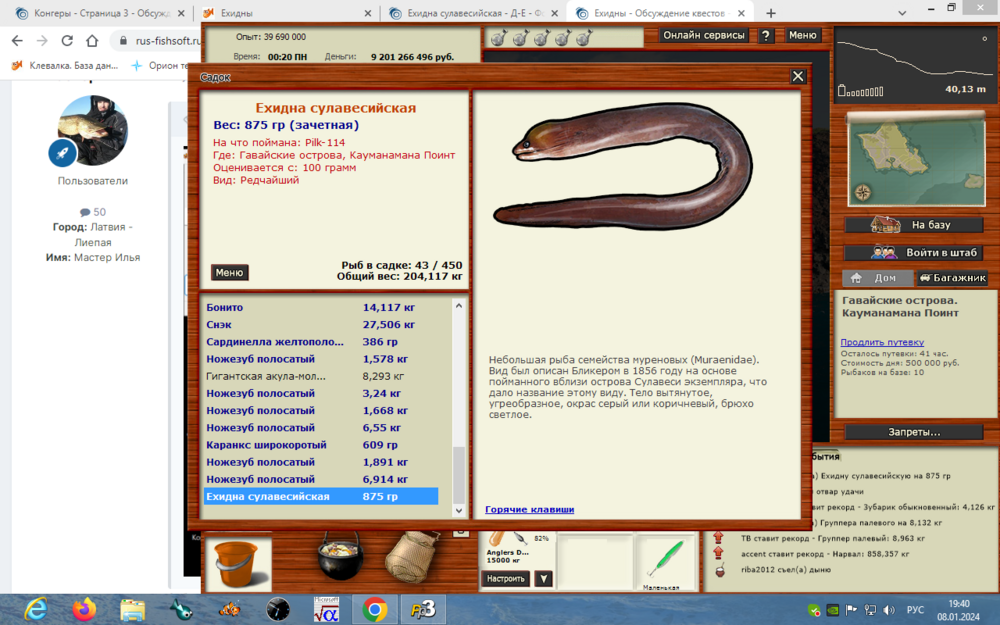Click the people icon on Войти в штаб
Screen dimensions: 1000x625
[x=884, y=253]
